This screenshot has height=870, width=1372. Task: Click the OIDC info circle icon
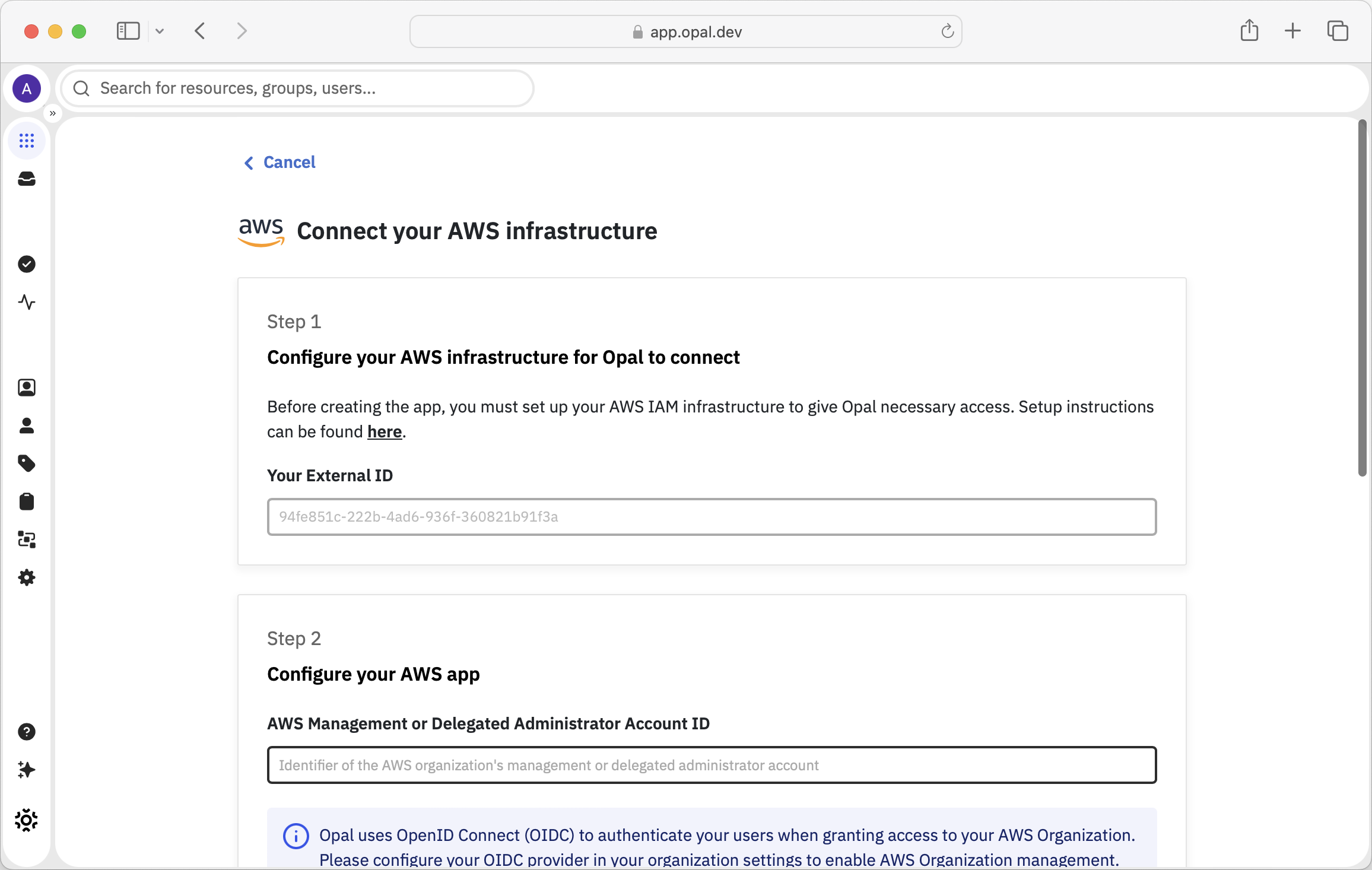pos(296,836)
